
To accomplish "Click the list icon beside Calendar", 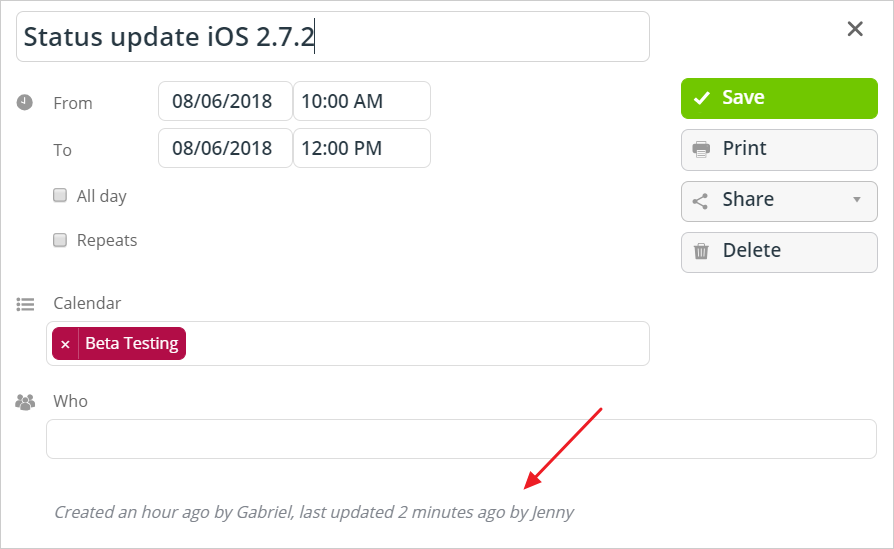I will coord(25,304).
